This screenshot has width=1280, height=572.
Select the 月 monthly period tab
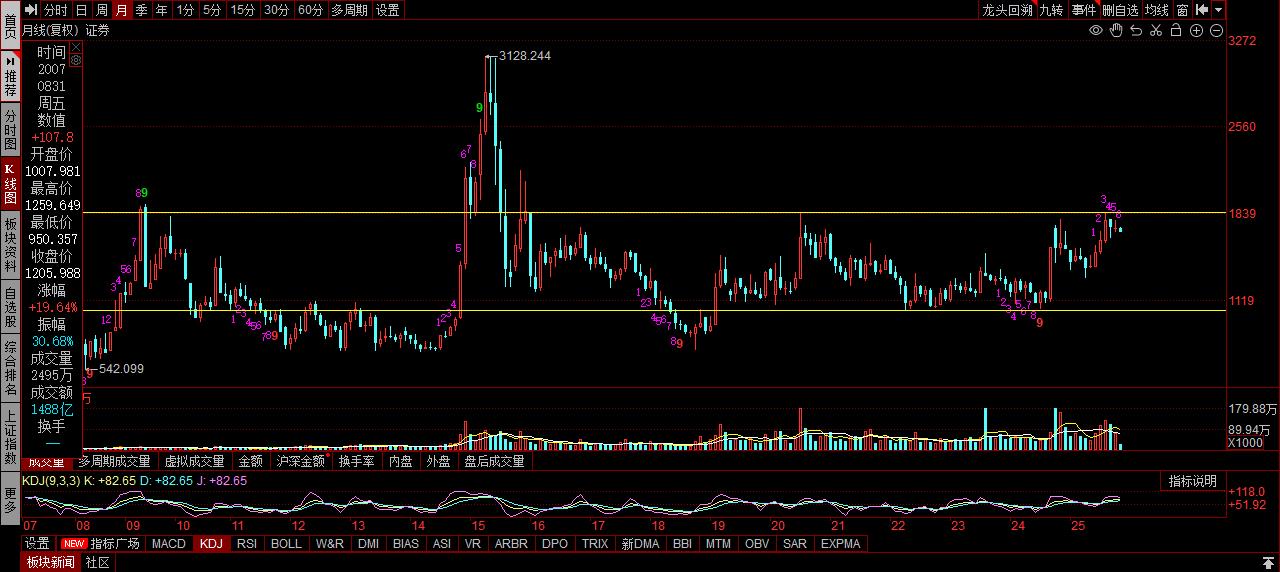[x=121, y=10]
